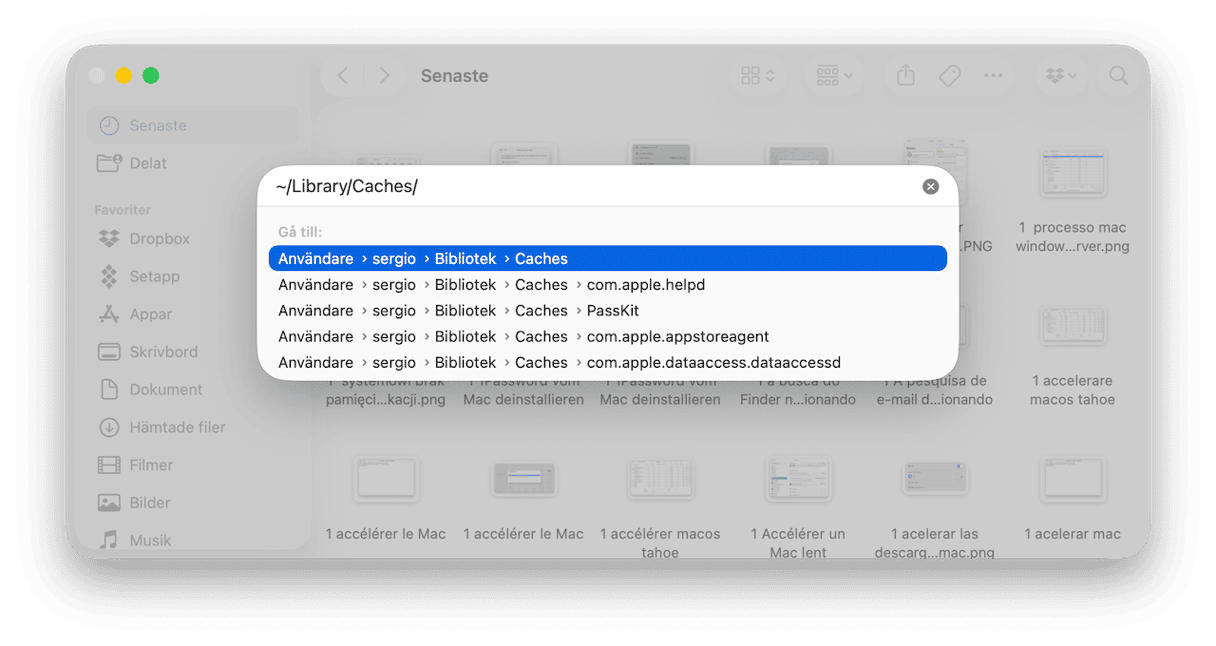The image size is (1216, 646).
Task: Click the Bilder photo icon in sidebar
Action: pyautogui.click(x=109, y=503)
